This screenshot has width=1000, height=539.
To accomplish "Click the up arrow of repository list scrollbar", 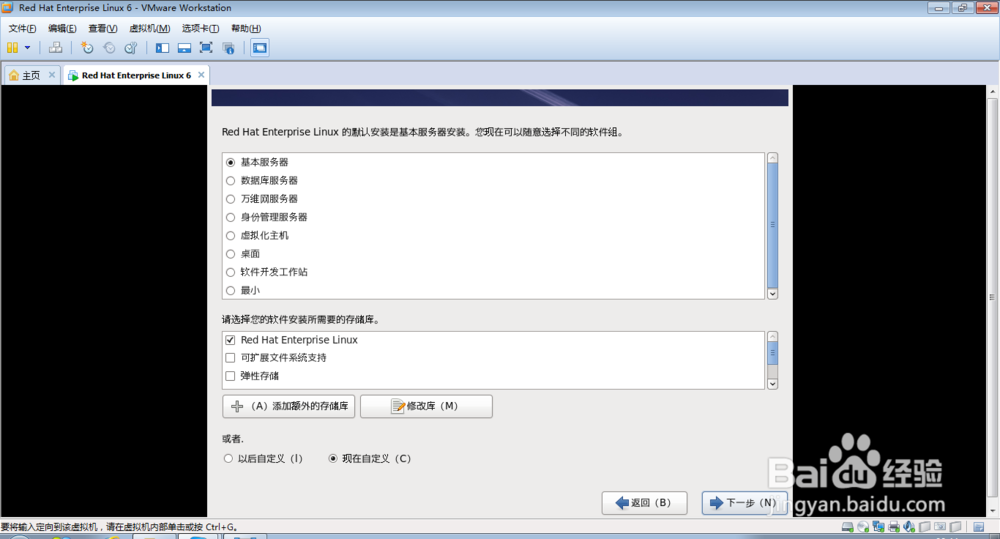I will (x=772, y=336).
